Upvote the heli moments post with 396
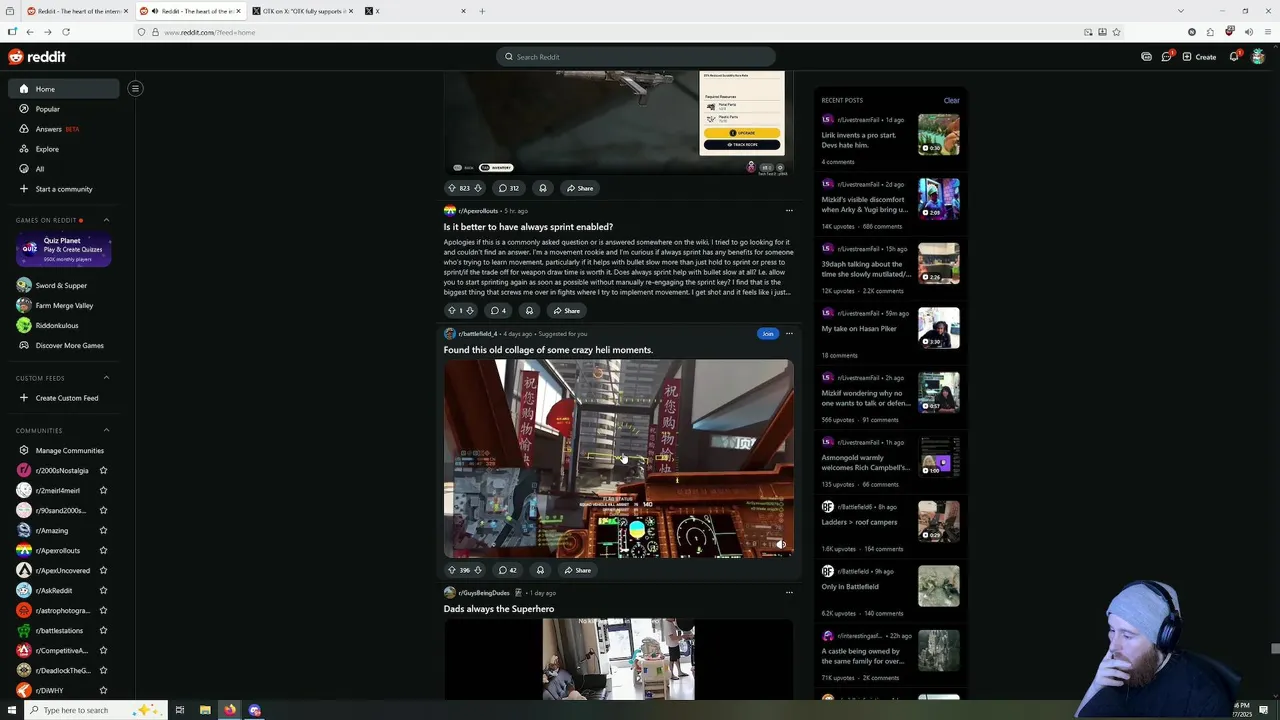 tap(451, 570)
